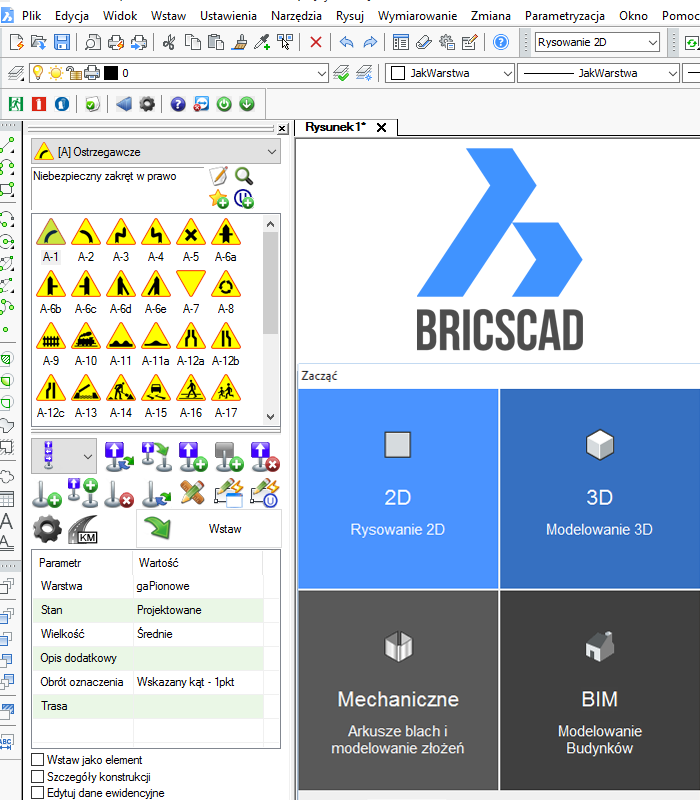Select the A-14 roadworks sign
Screen dimensions: 700x800
point(121,388)
